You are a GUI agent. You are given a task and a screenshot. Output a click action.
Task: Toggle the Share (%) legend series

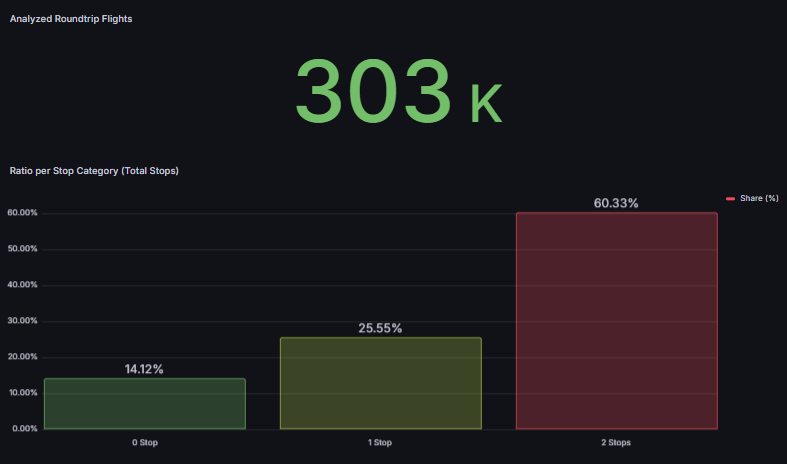pos(759,198)
